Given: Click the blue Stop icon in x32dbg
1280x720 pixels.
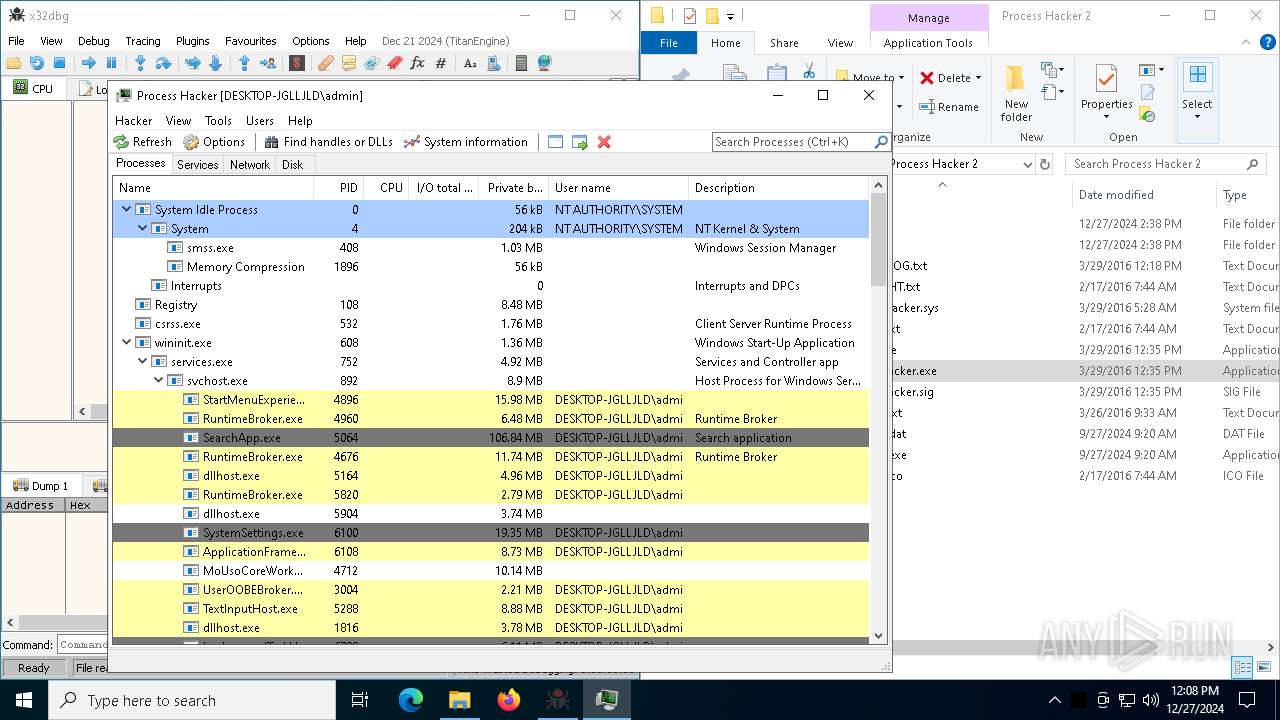Looking at the screenshot, I should [x=59, y=63].
